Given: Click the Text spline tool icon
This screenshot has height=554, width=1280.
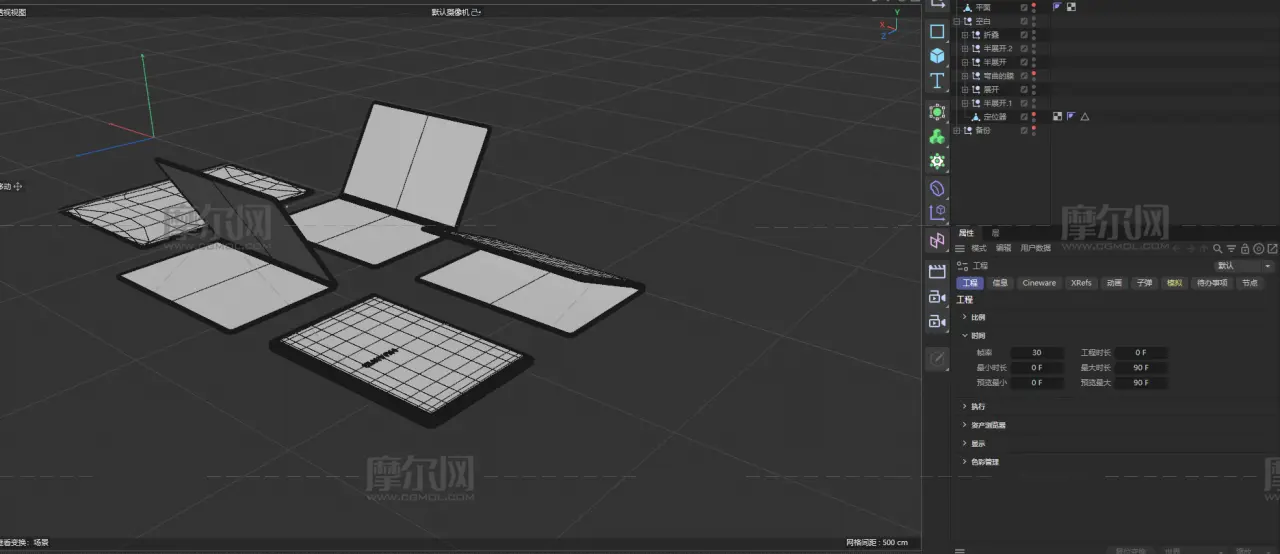Looking at the screenshot, I should (x=937, y=81).
